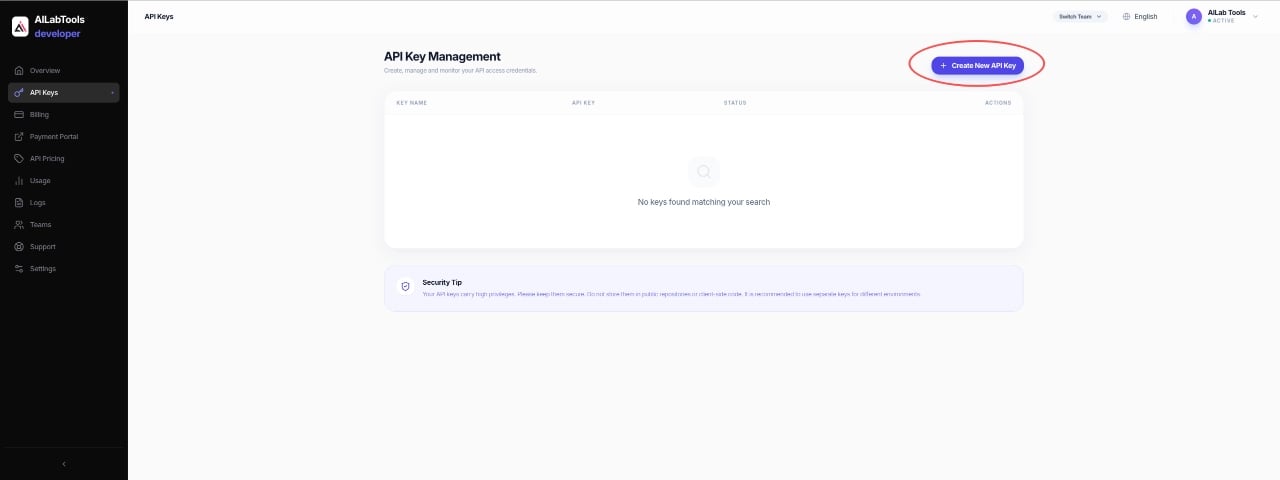Viewport: 1280px width, 480px height.
Task: Open the Switch Team dropdown
Action: pos(1080,17)
